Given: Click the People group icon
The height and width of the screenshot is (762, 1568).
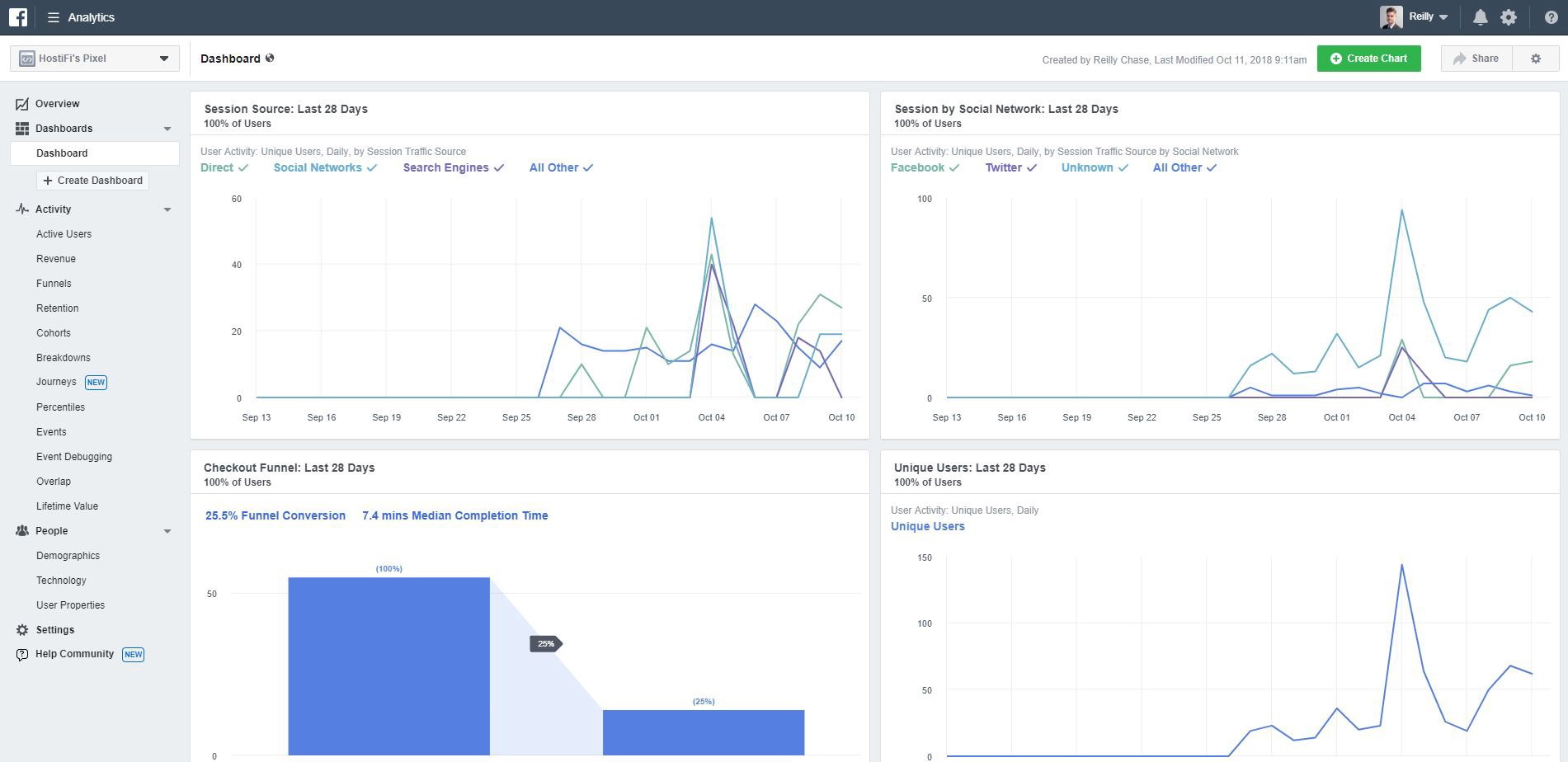Looking at the screenshot, I should [22, 531].
